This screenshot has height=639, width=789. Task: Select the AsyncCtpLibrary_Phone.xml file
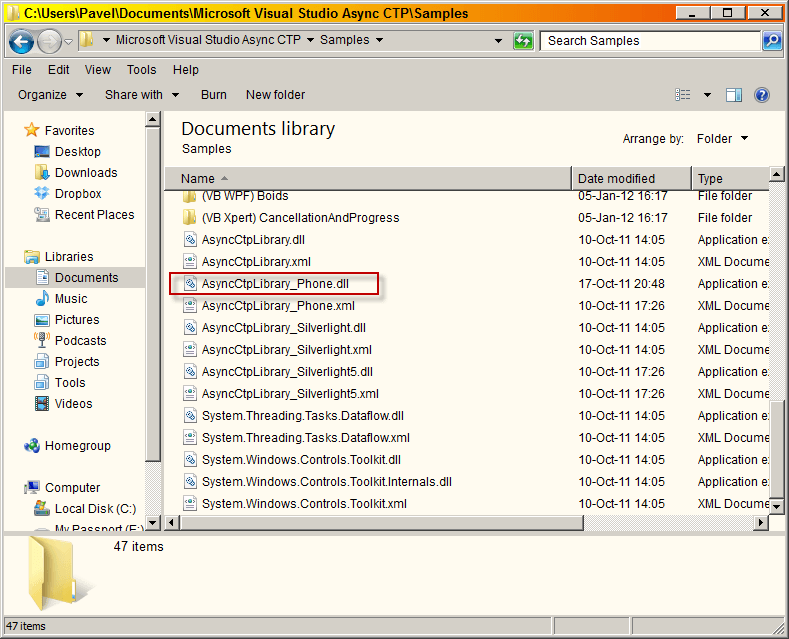(x=278, y=306)
